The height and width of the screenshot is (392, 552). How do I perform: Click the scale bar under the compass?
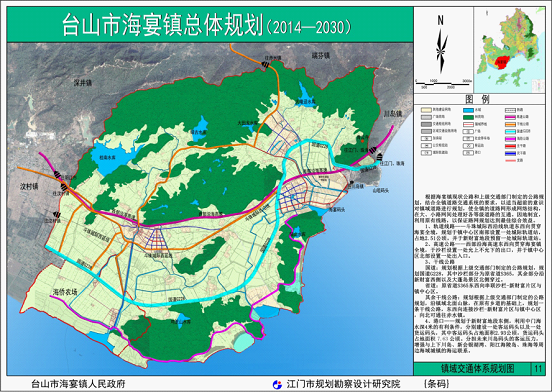(443, 84)
